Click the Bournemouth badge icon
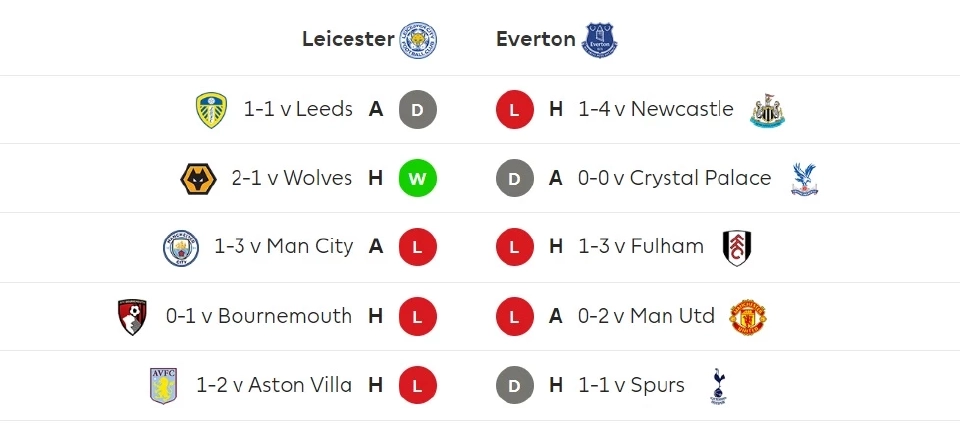960x424 pixels. pos(132,317)
